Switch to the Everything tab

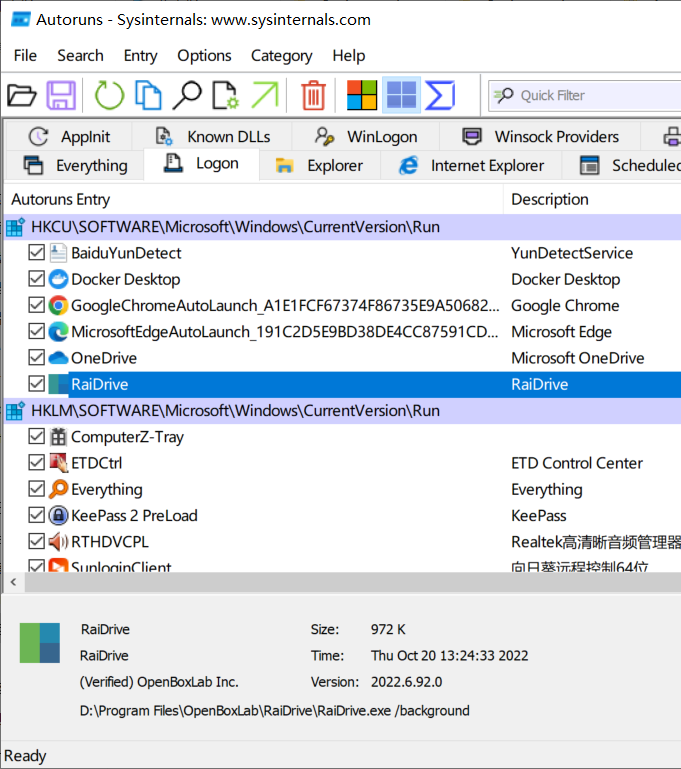(x=75, y=166)
